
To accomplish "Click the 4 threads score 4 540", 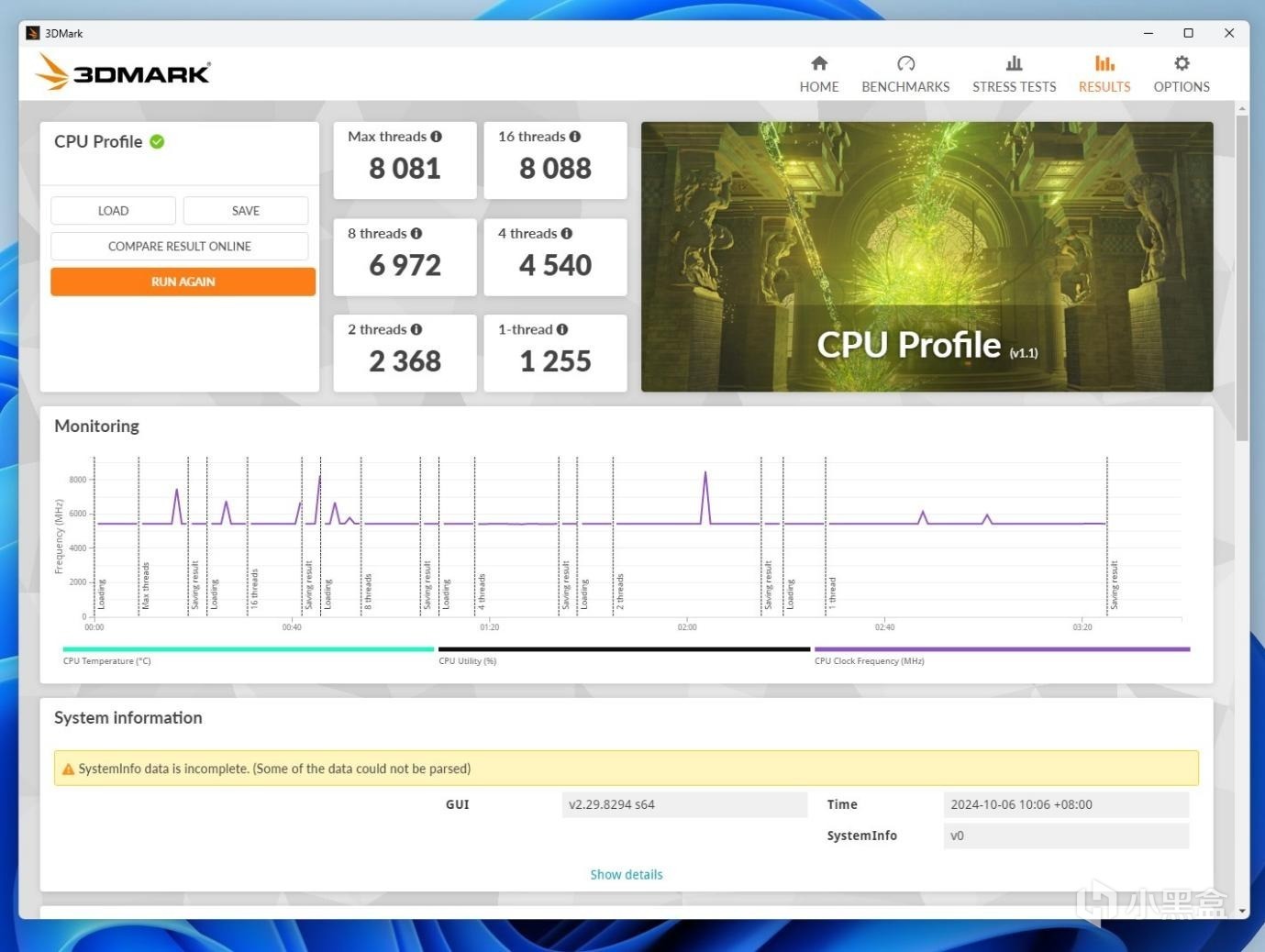I will [555, 265].
